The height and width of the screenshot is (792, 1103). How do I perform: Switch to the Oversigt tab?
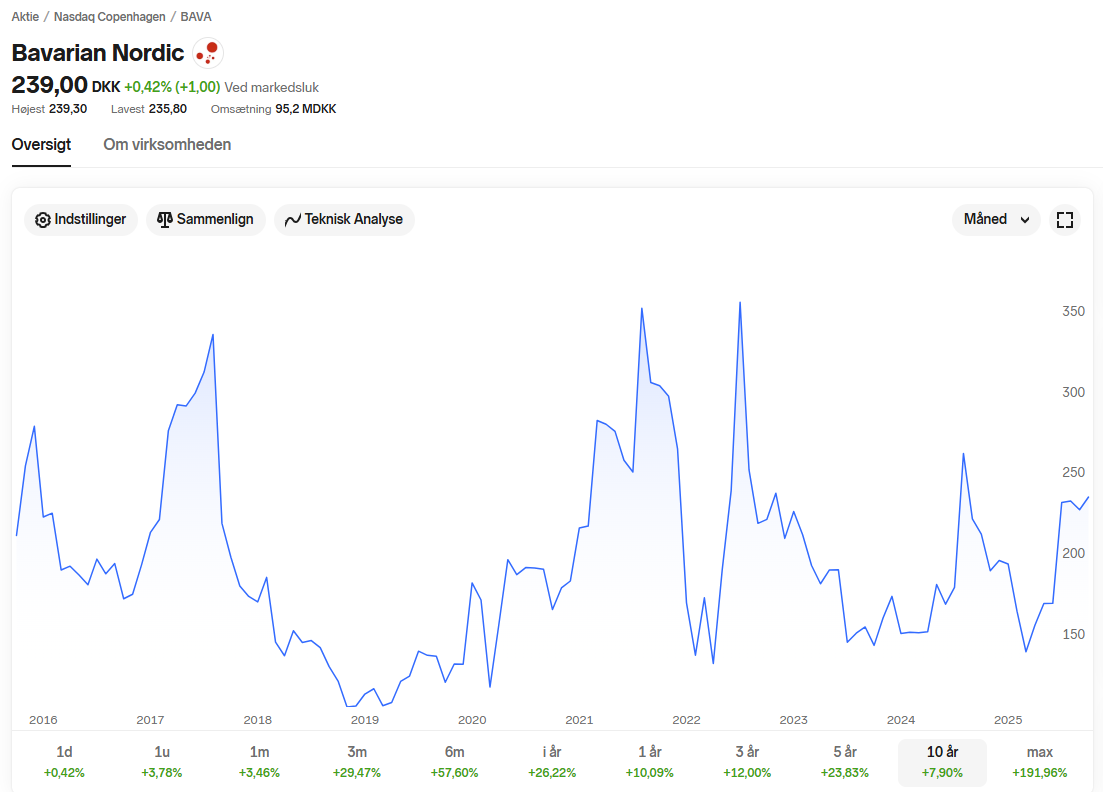(42, 145)
